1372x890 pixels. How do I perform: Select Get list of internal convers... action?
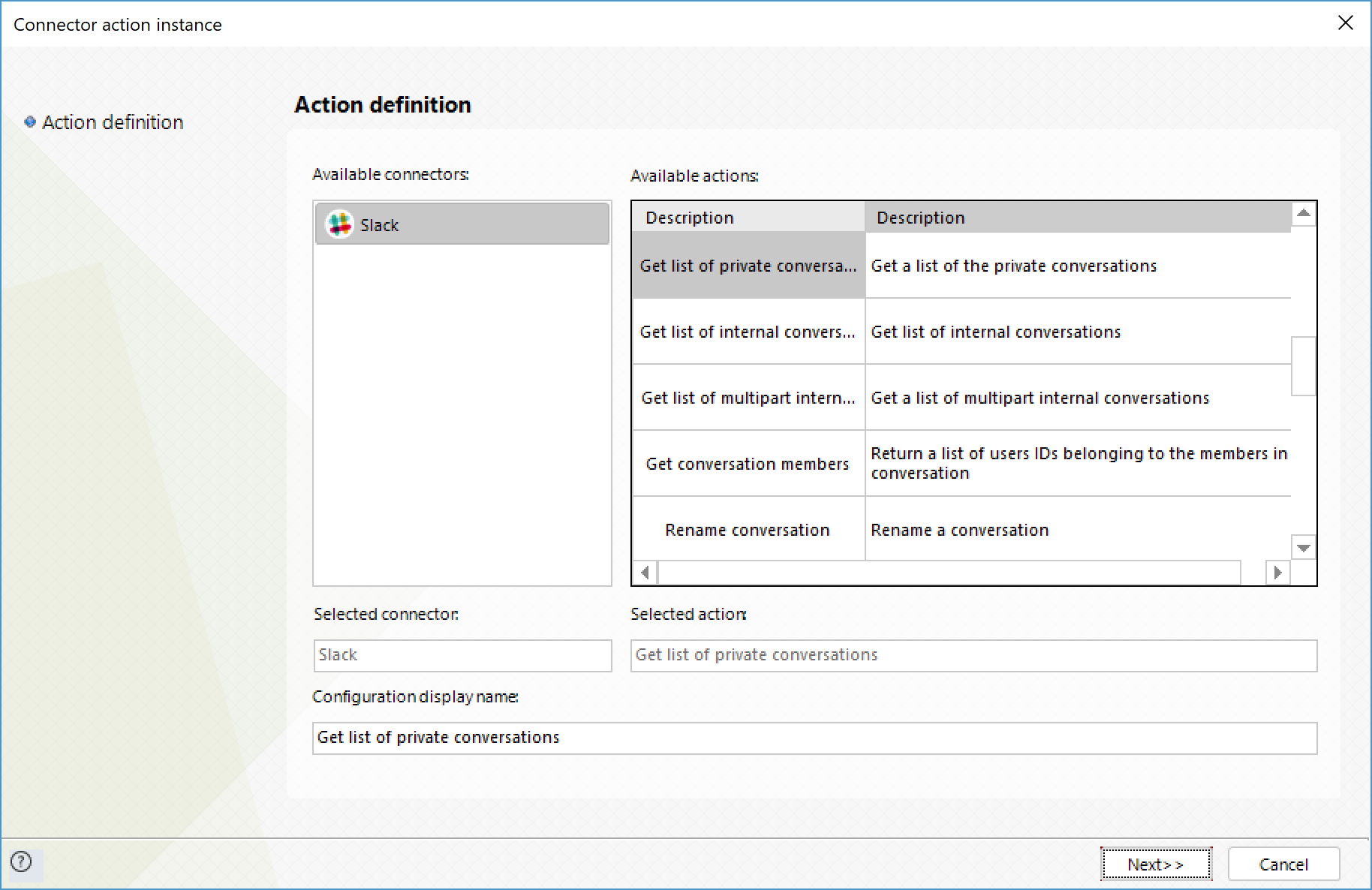[748, 332]
